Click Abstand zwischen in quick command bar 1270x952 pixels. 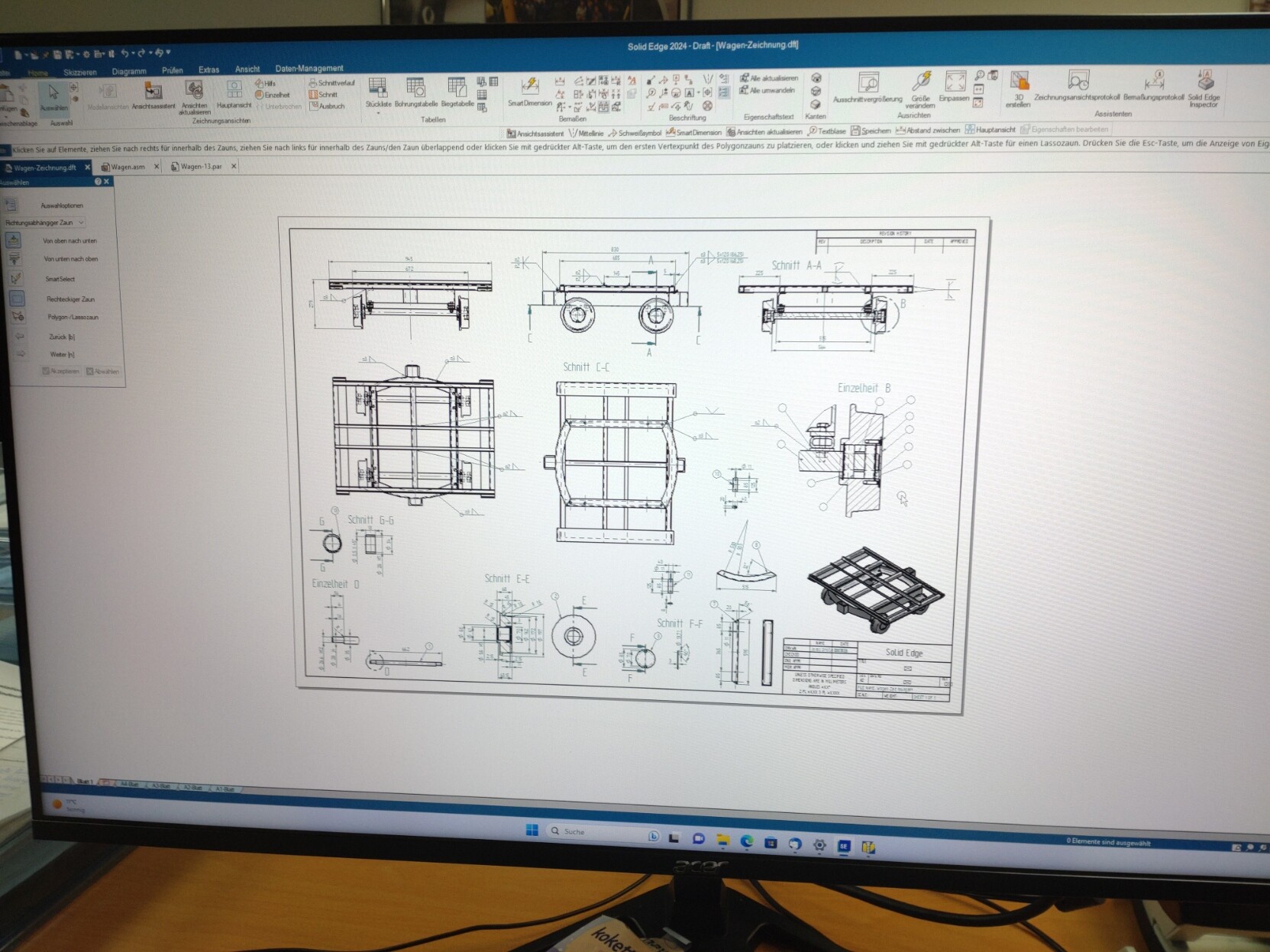928,130
